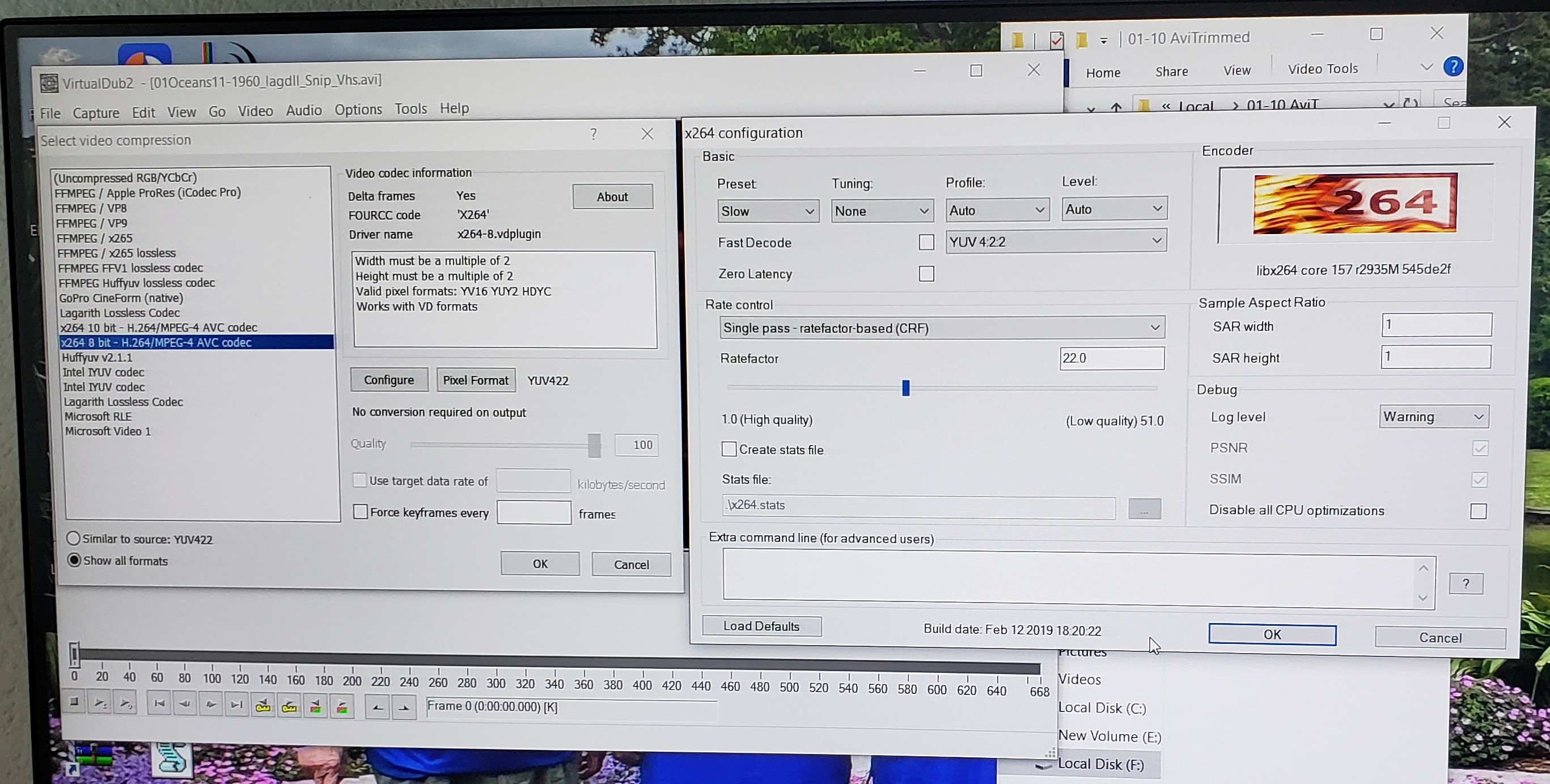Viewport: 1550px width, 784px height.
Task: Click Cancel in Select video compression dialog
Action: 631,565
